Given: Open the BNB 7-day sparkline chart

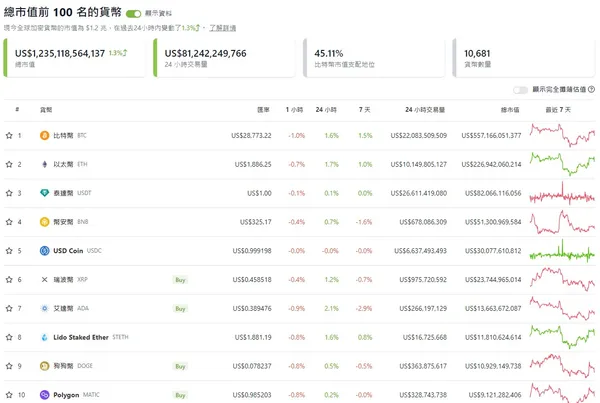Looking at the screenshot, I should tap(562, 222).
